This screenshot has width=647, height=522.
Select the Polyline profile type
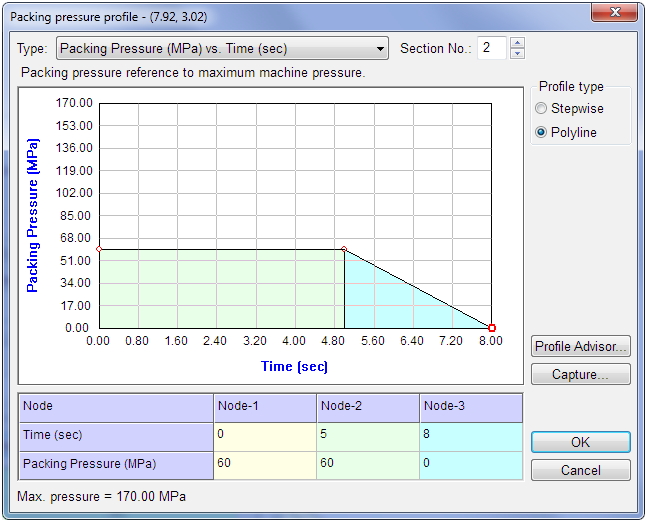tap(566, 132)
